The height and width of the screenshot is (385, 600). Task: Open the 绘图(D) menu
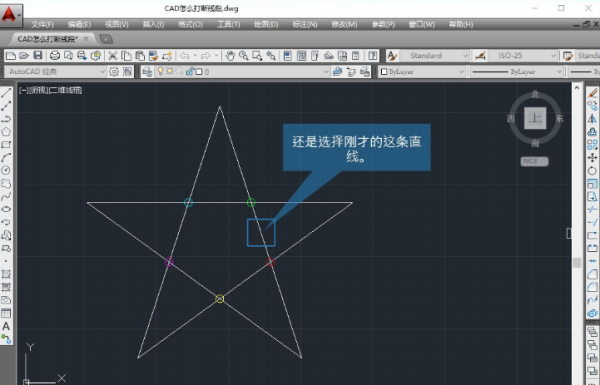pyautogui.click(x=266, y=24)
